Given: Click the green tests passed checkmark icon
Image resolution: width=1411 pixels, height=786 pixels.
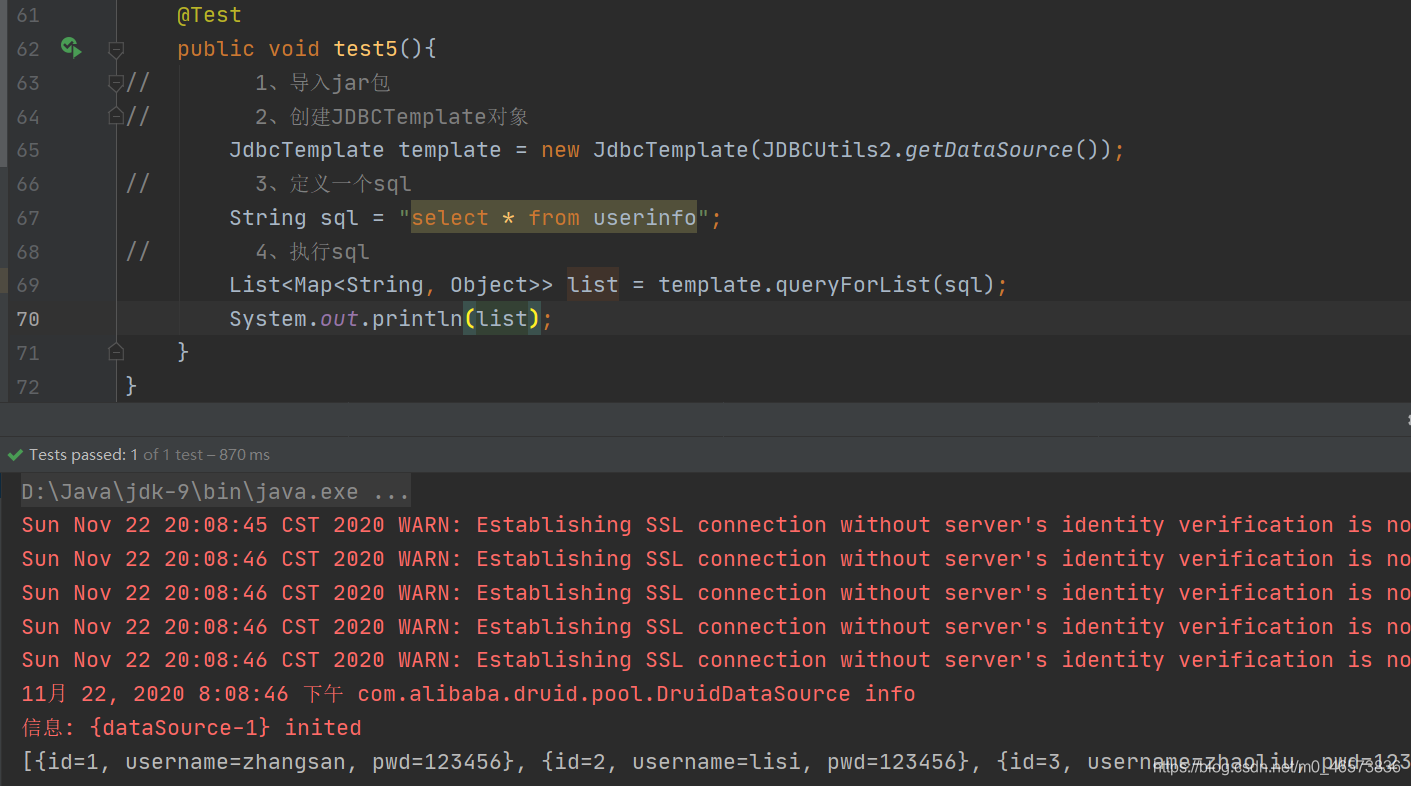Looking at the screenshot, I should 15,454.
